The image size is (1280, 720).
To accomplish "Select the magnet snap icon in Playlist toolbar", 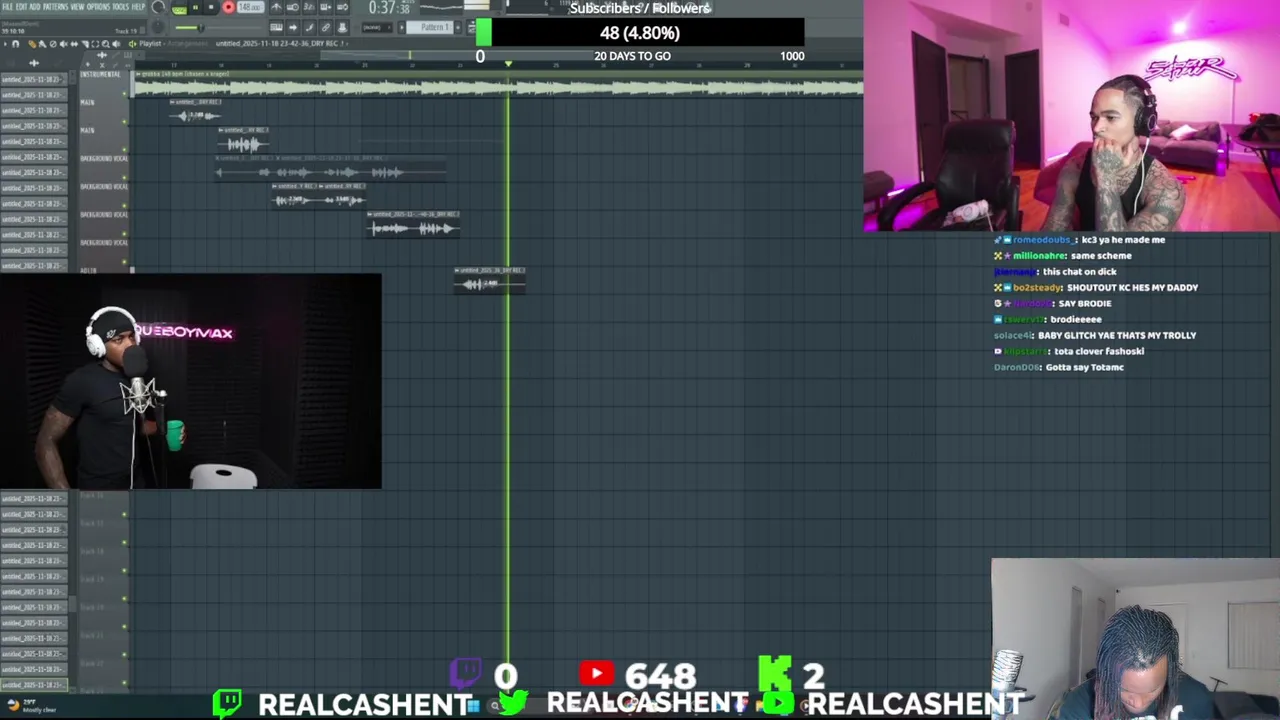I will 15,44.
